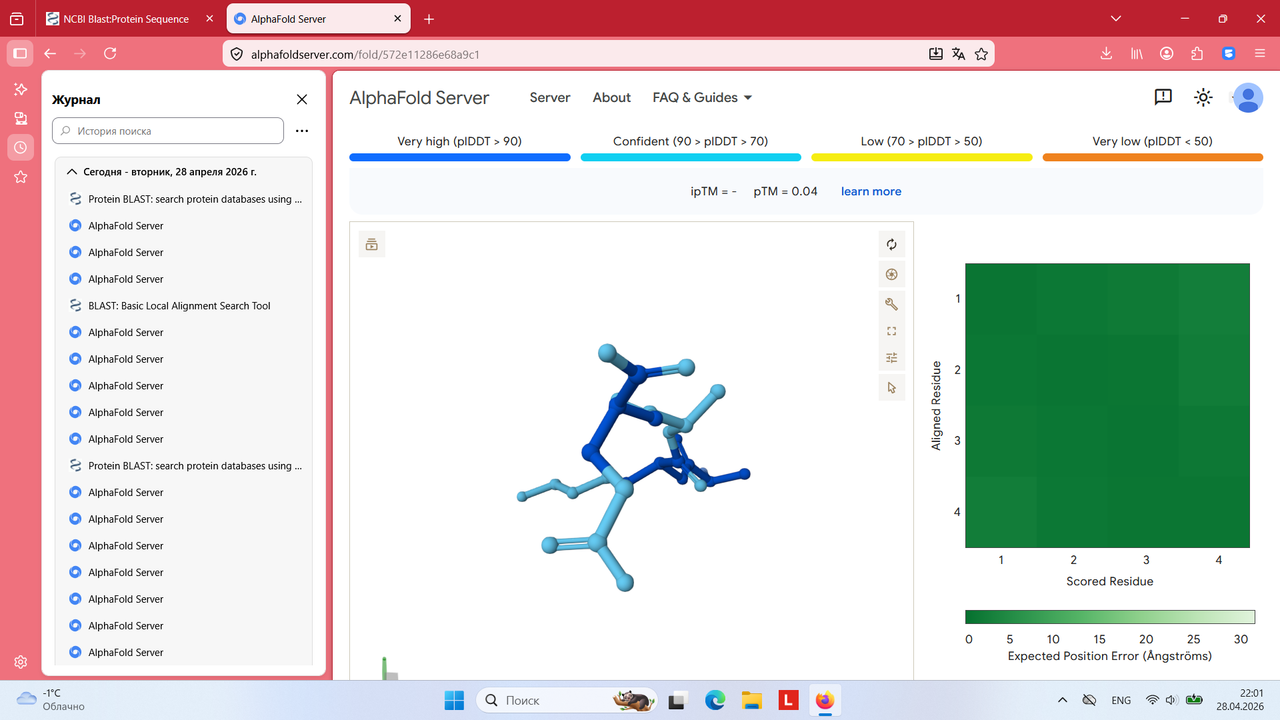
Task: Click the PAE heatmap plot
Action: [1107, 405]
